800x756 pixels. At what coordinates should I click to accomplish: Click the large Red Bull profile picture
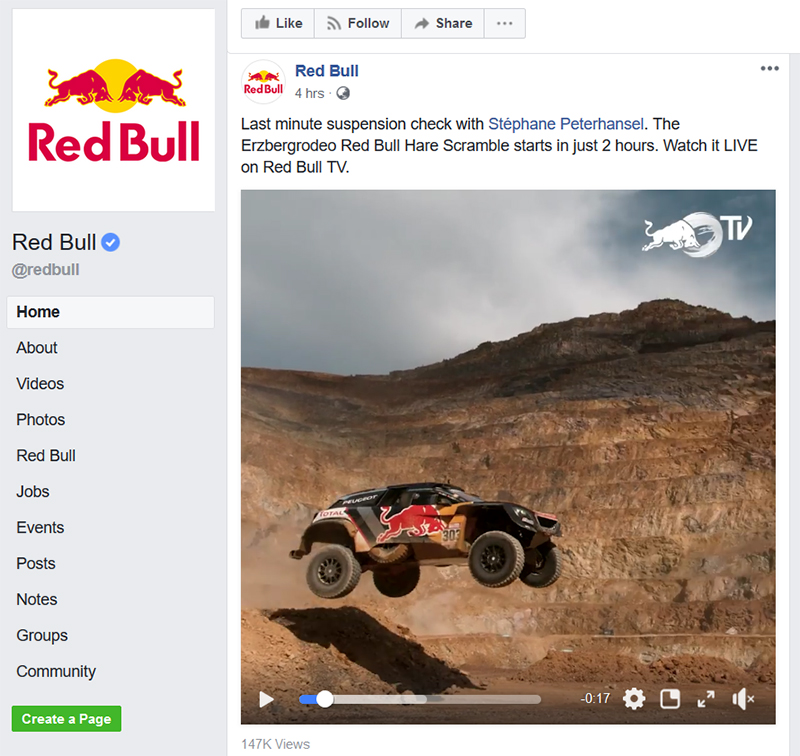coord(114,110)
